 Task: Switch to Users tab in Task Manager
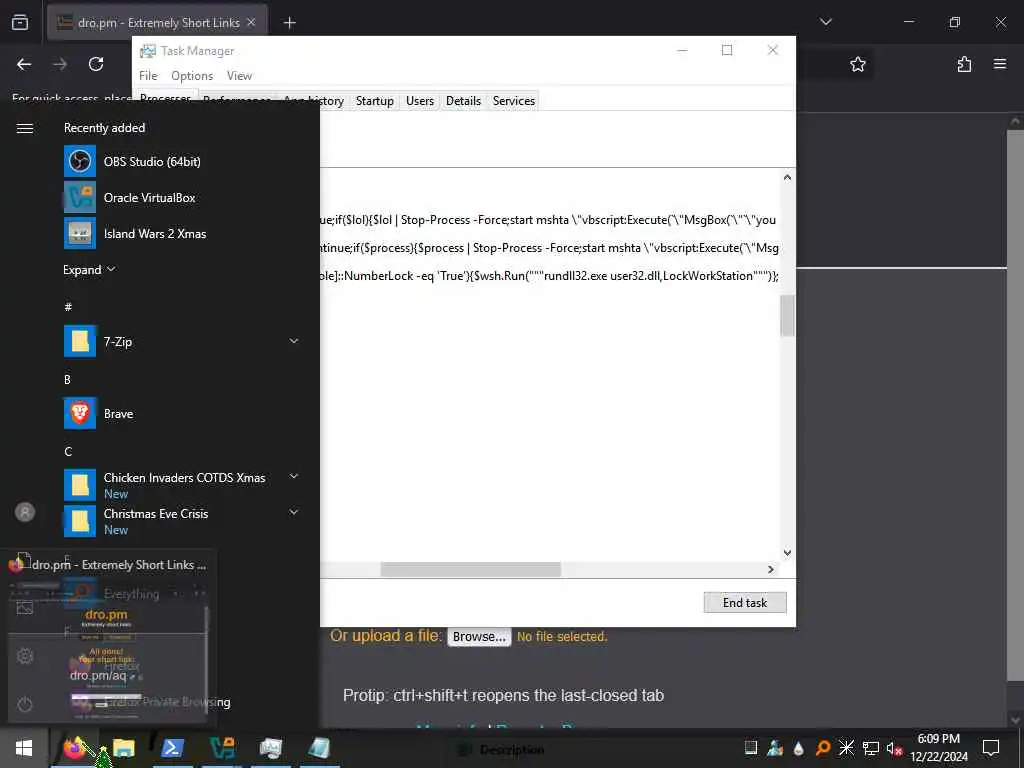[420, 101]
